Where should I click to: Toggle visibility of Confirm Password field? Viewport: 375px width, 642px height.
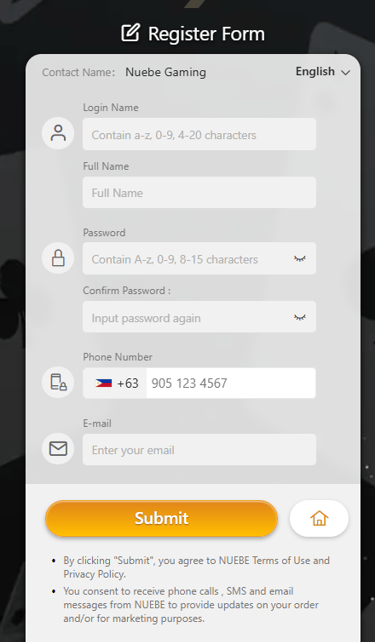click(300, 317)
